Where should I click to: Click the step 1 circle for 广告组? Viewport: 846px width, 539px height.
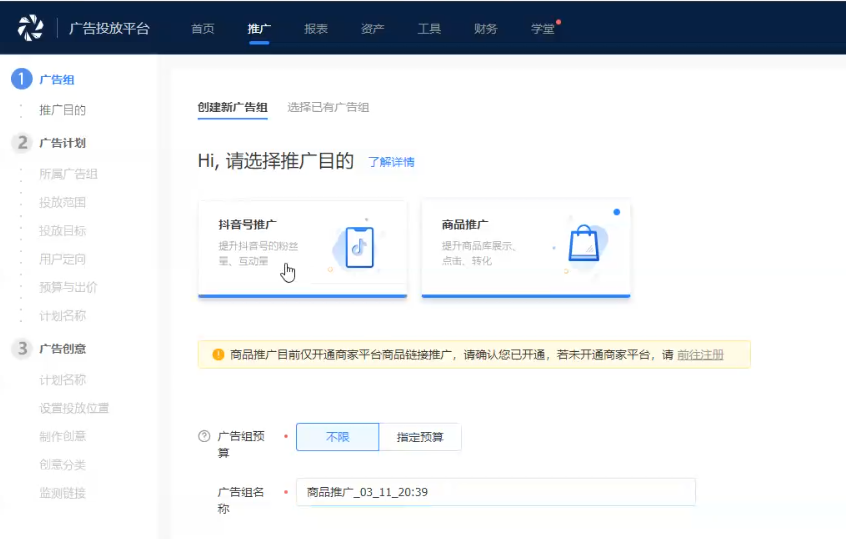tap(22, 79)
